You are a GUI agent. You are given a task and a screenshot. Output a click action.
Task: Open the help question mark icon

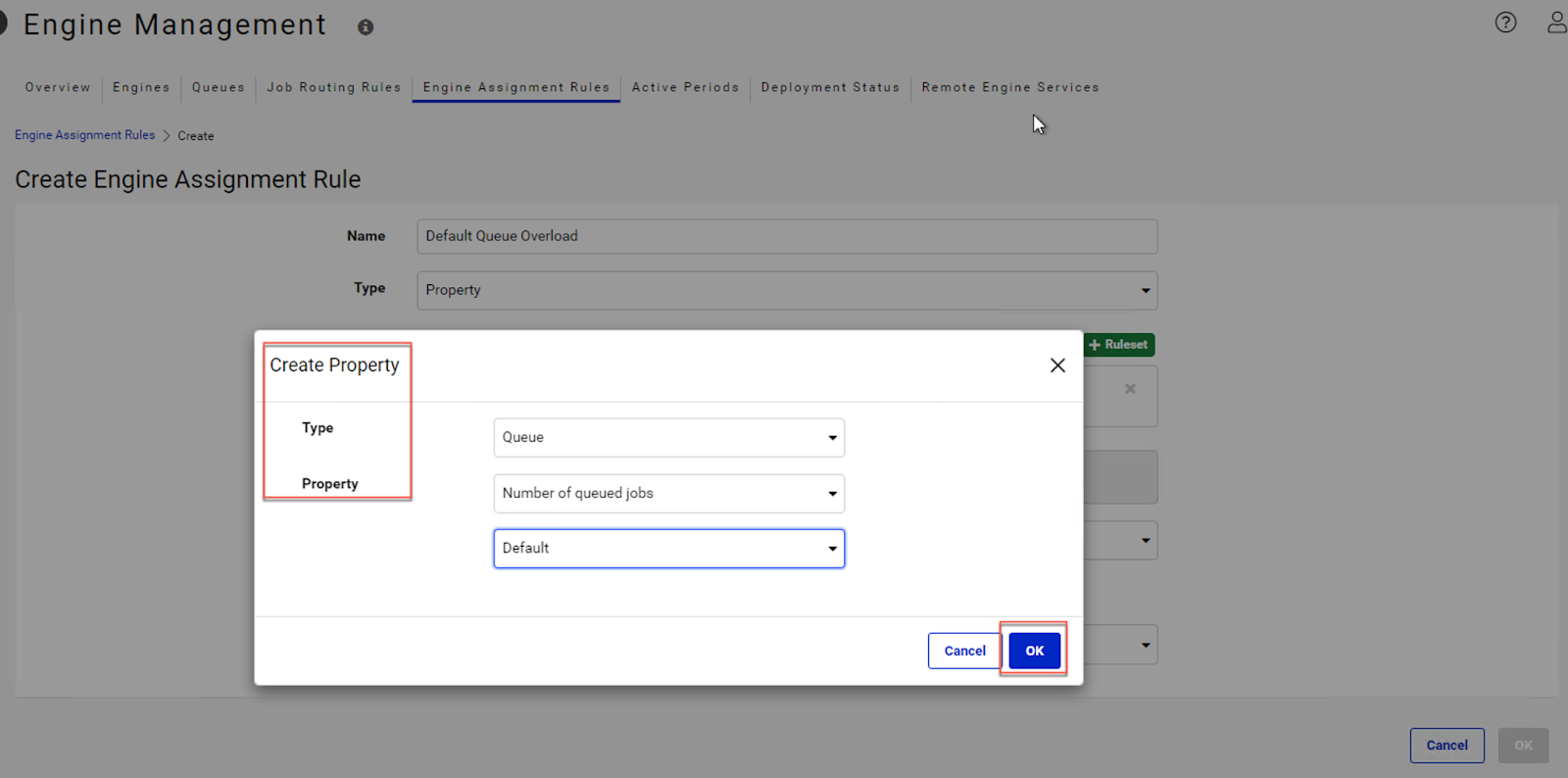pyautogui.click(x=1505, y=23)
